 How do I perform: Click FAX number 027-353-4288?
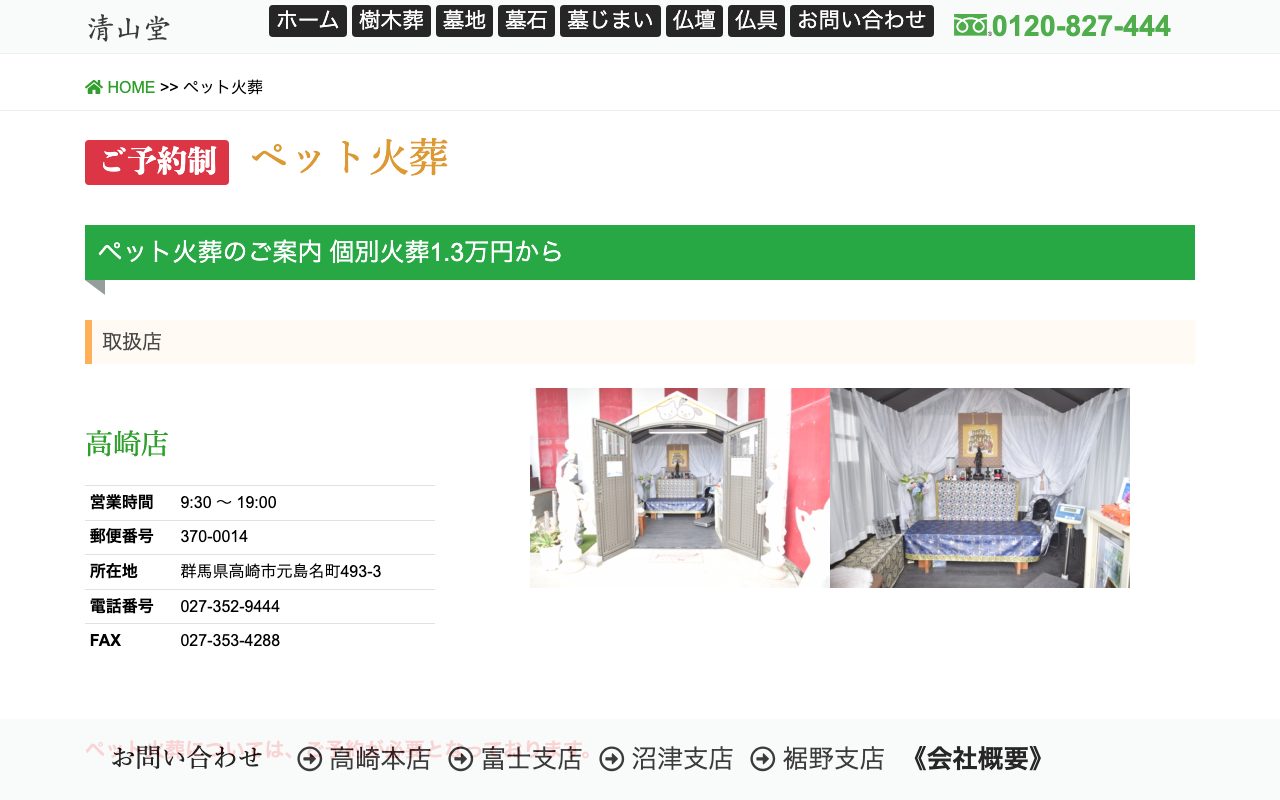coord(230,640)
